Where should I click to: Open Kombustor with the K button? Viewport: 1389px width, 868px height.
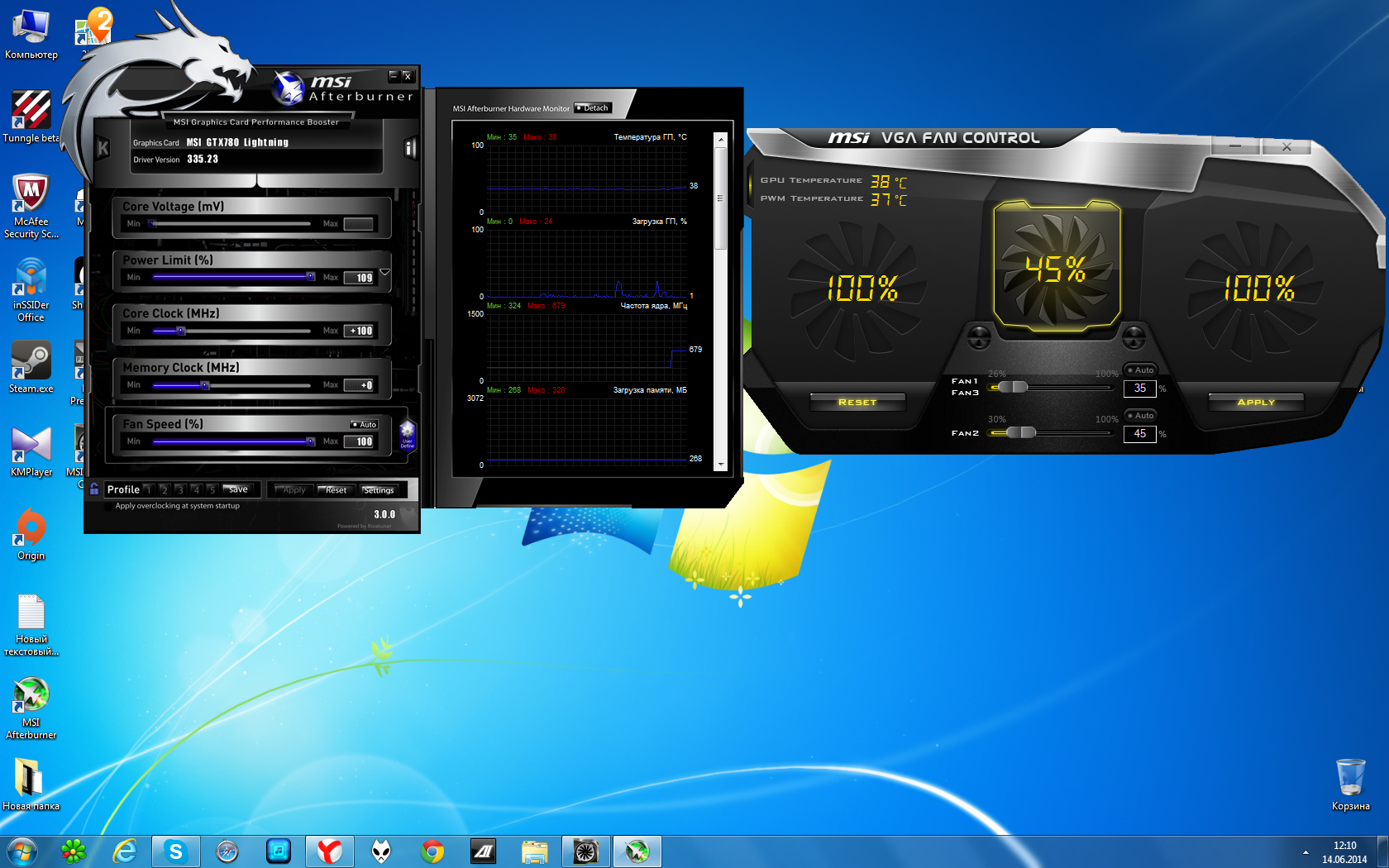pos(103,148)
